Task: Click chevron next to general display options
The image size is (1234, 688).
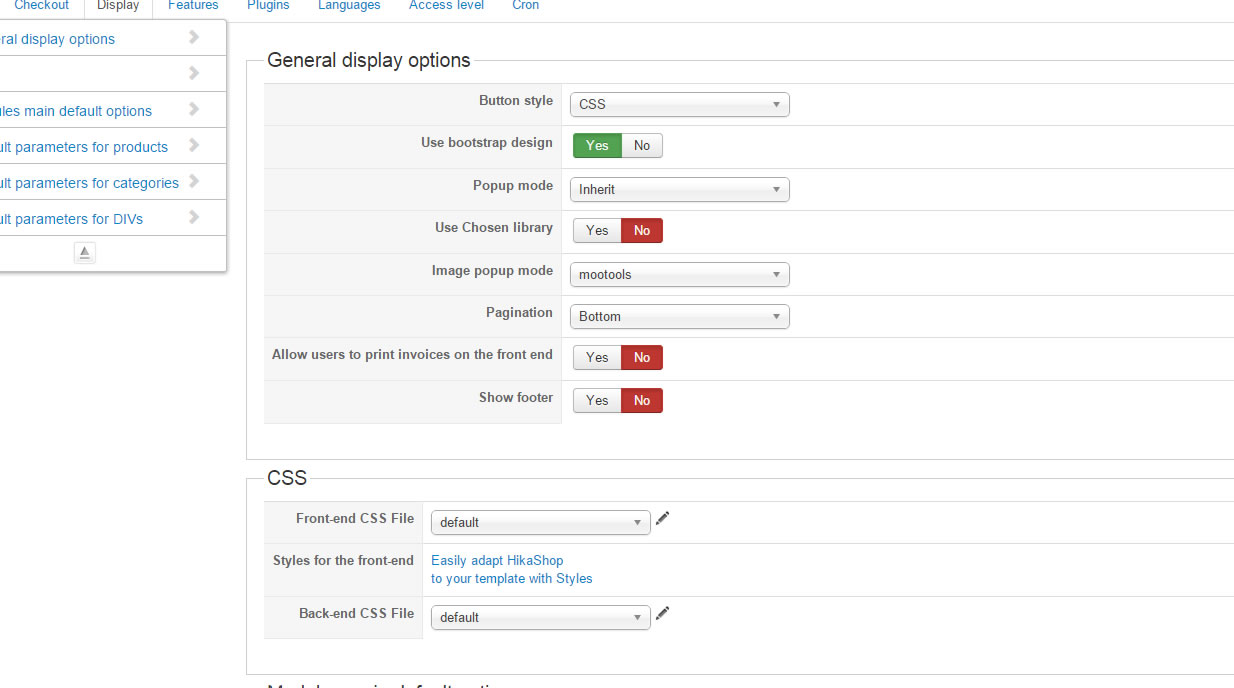Action: [194, 38]
